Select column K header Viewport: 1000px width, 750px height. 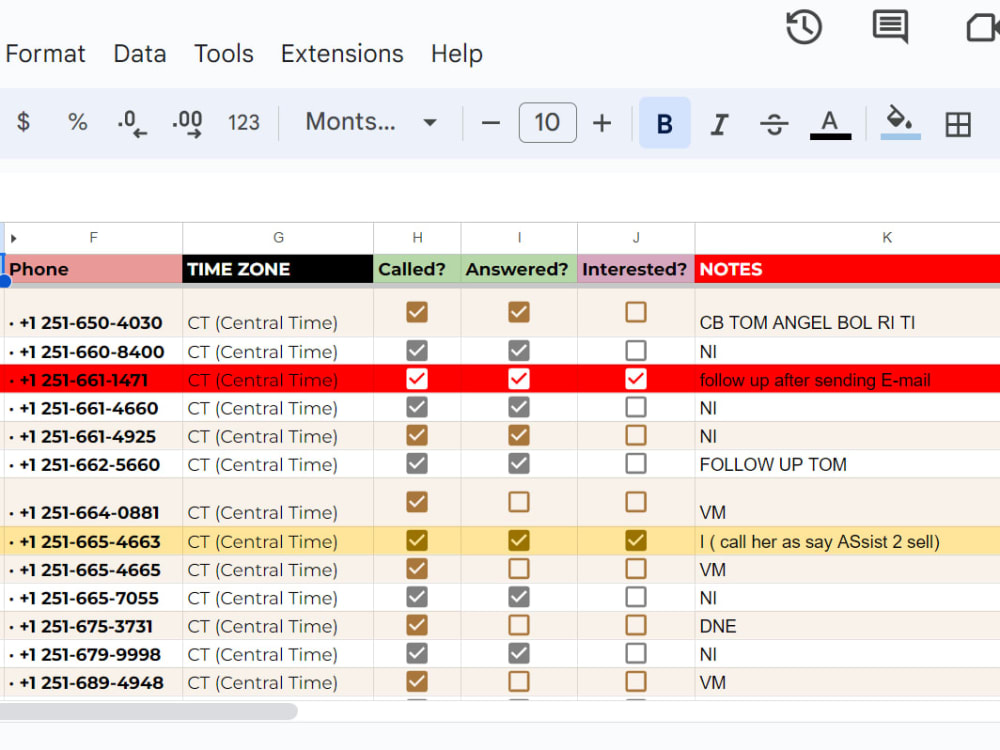[x=886, y=238]
